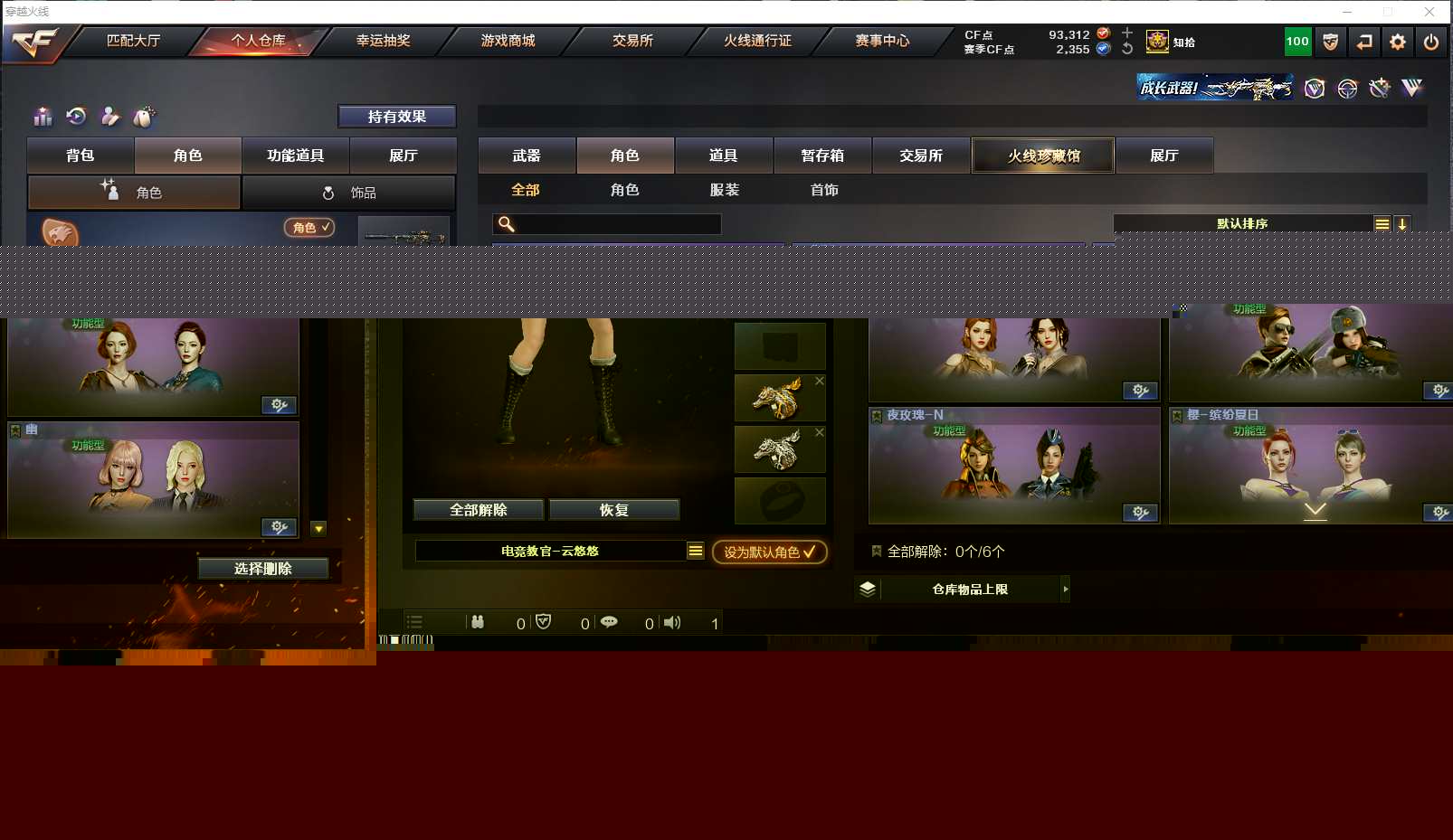Toggle the 角色 checkmark pill
This screenshot has width=1453, height=840.
tap(309, 227)
